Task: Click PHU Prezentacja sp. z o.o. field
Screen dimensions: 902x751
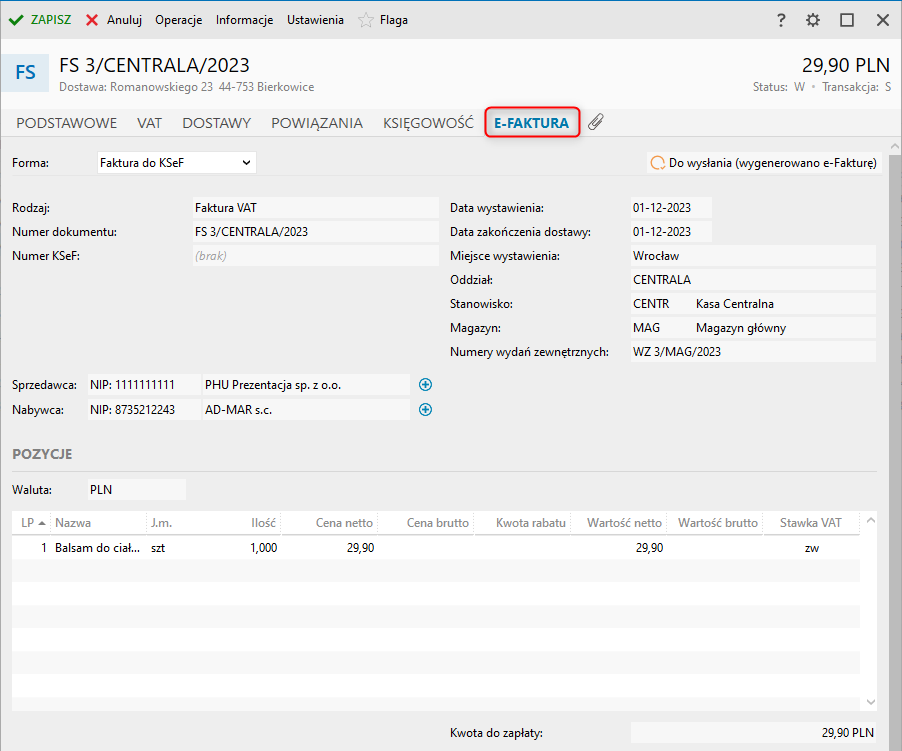Action: pyautogui.click(x=306, y=385)
